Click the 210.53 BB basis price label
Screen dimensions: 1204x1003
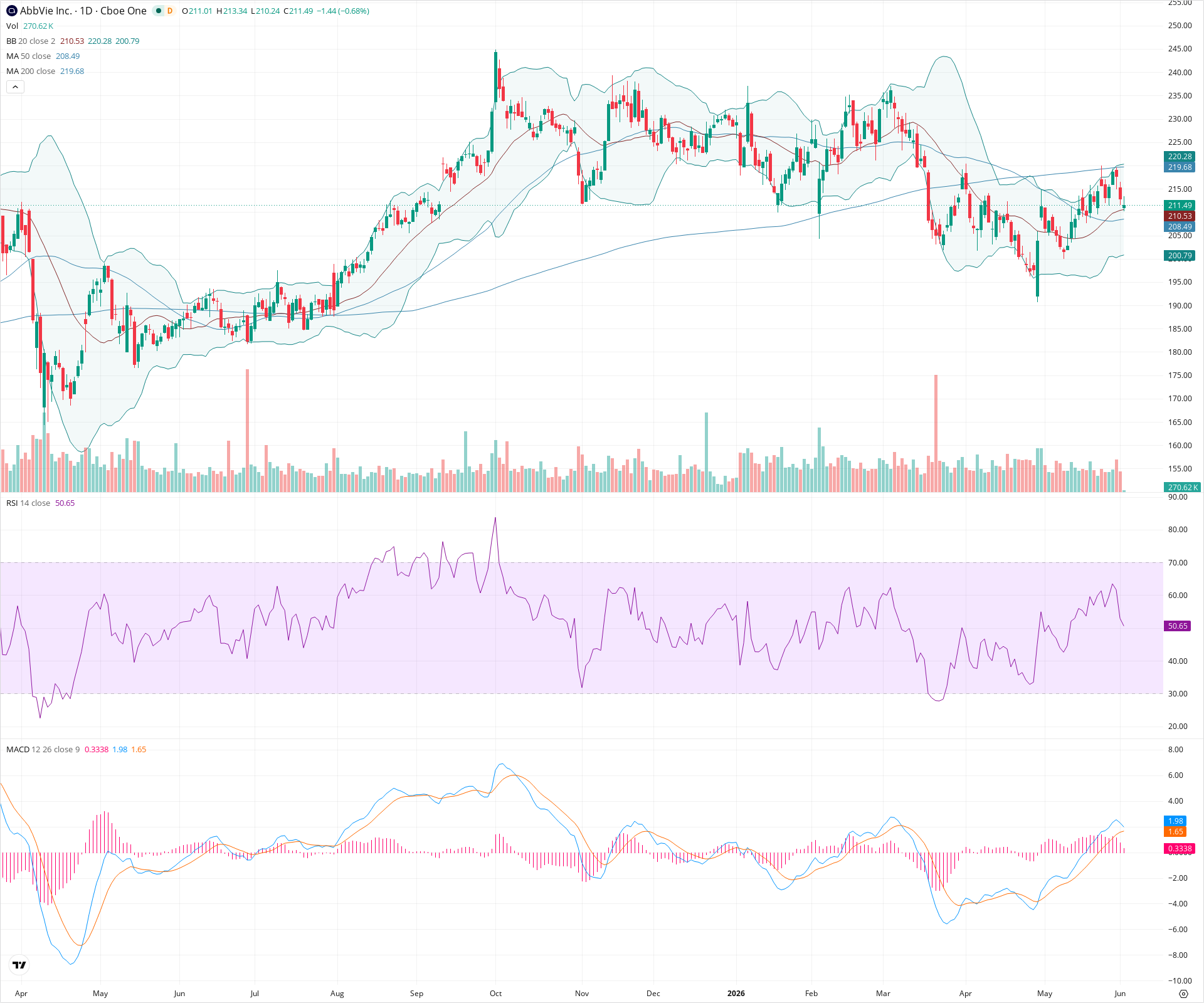tap(1180, 216)
